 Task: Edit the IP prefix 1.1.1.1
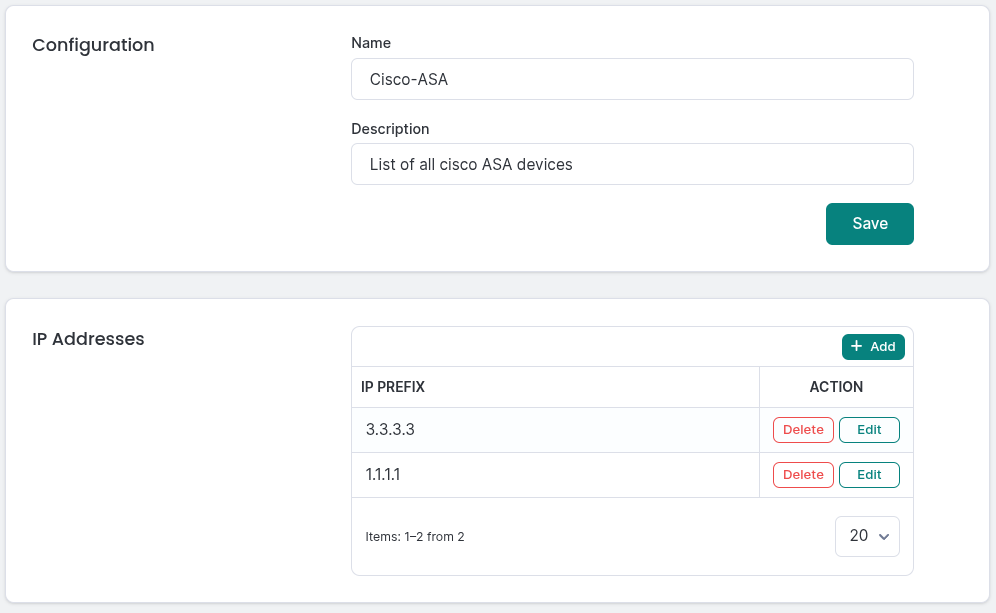868,474
